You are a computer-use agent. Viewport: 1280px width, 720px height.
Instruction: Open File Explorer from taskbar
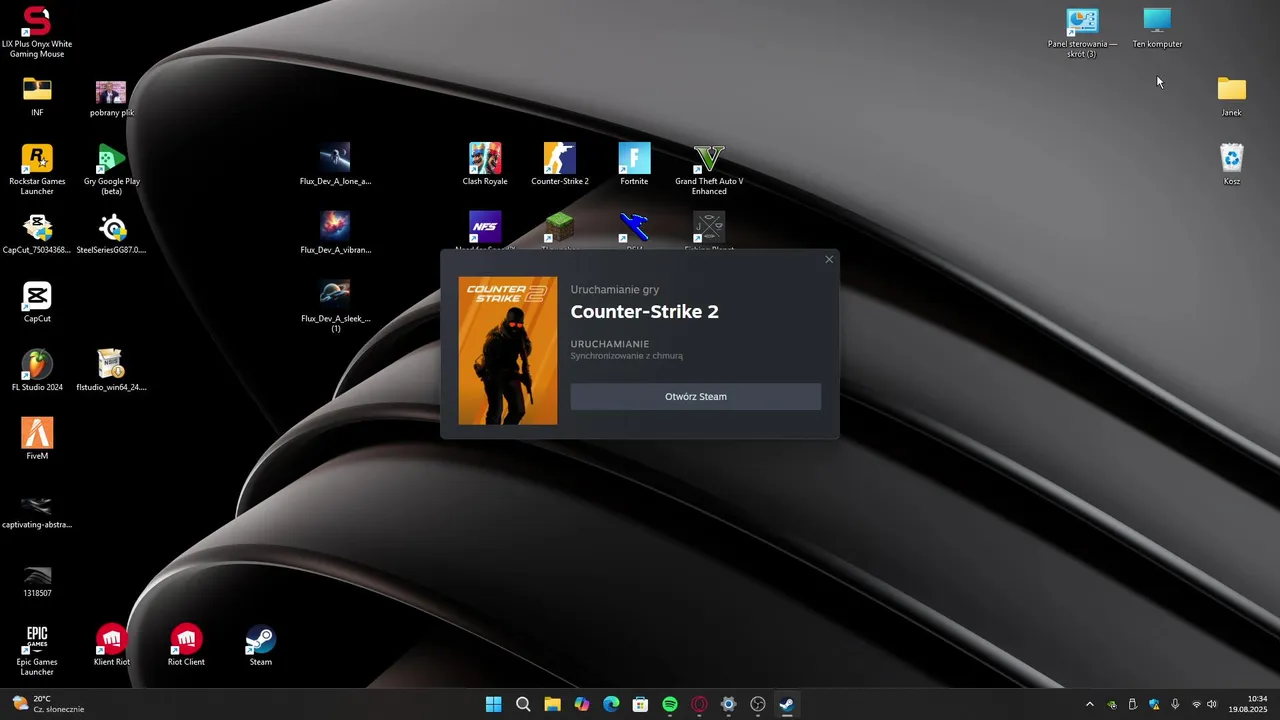pyautogui.click(x=552, y=704)
